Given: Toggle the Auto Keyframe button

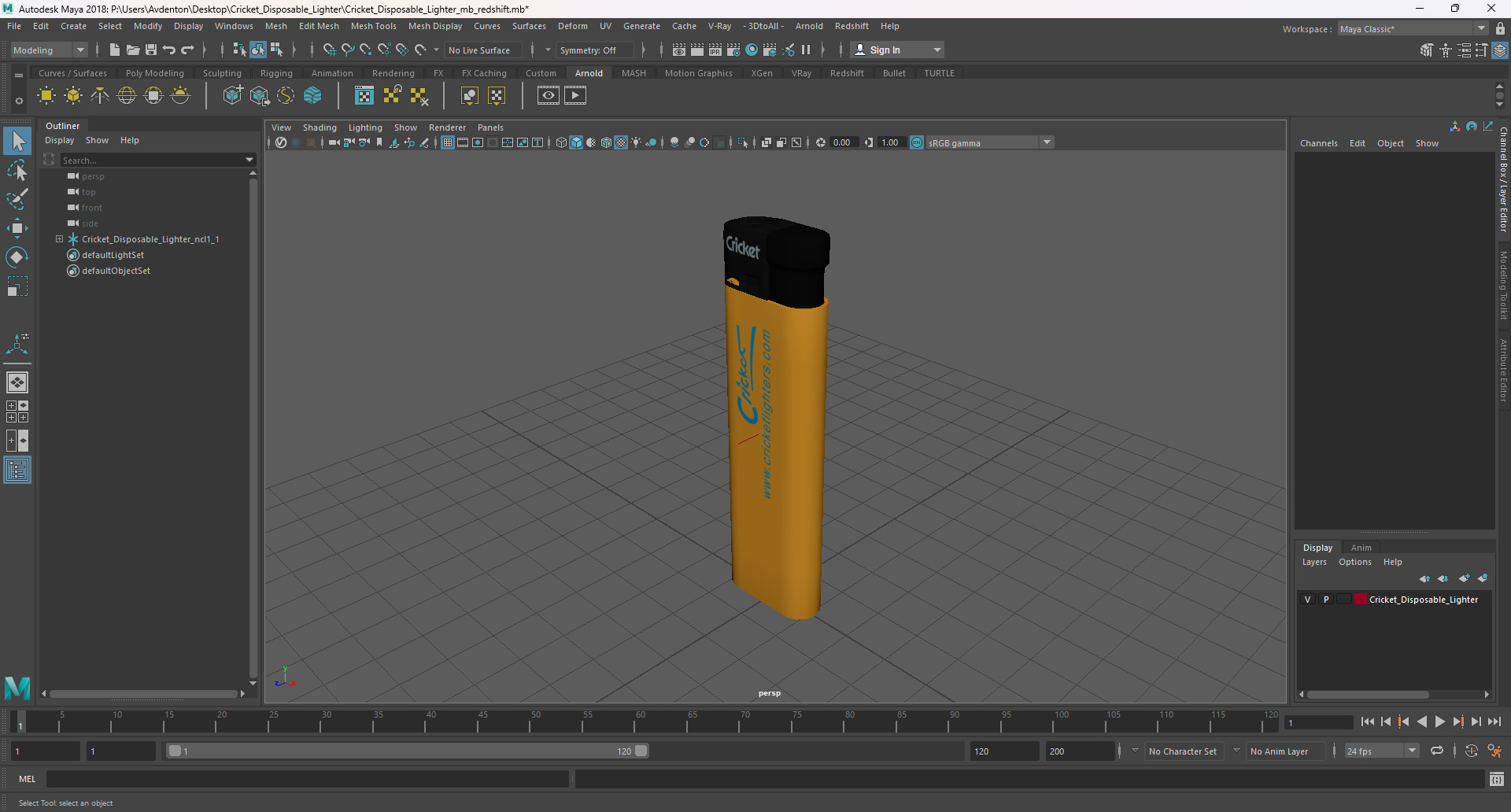Looking at the screenshot, I should point(1472,751).
